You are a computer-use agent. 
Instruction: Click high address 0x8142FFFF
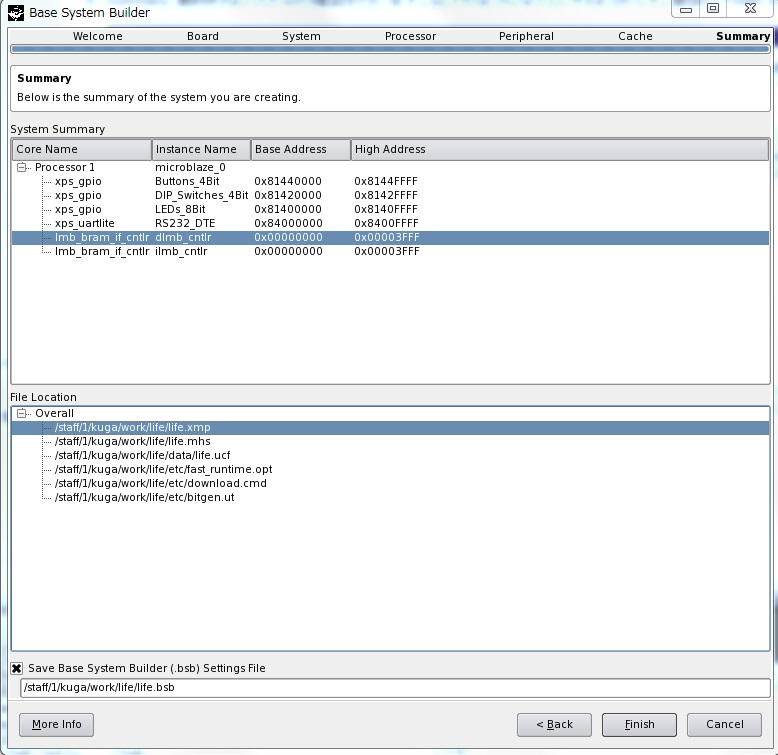coord(386,195)
